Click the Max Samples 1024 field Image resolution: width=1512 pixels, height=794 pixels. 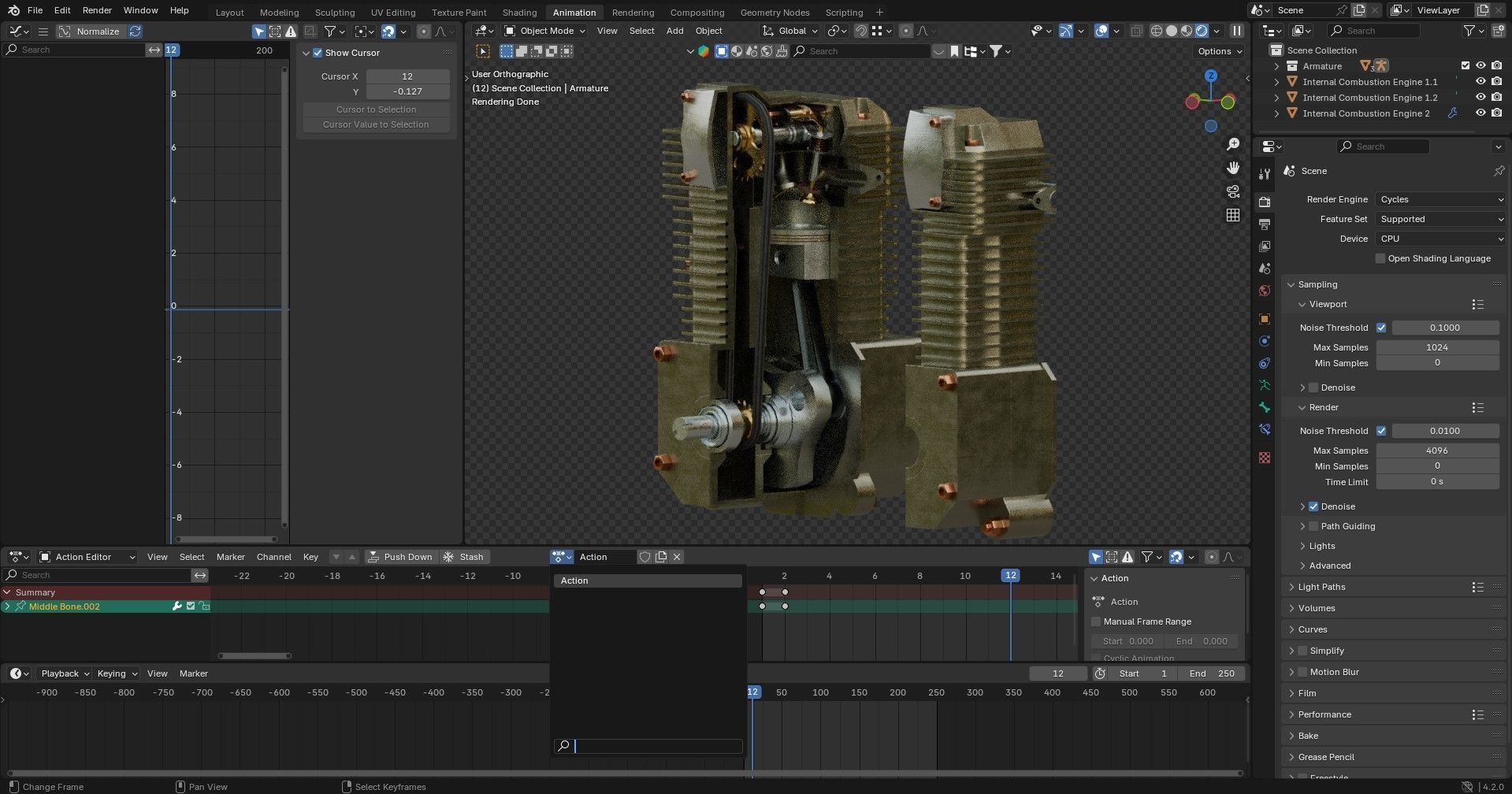[1437, 347]
